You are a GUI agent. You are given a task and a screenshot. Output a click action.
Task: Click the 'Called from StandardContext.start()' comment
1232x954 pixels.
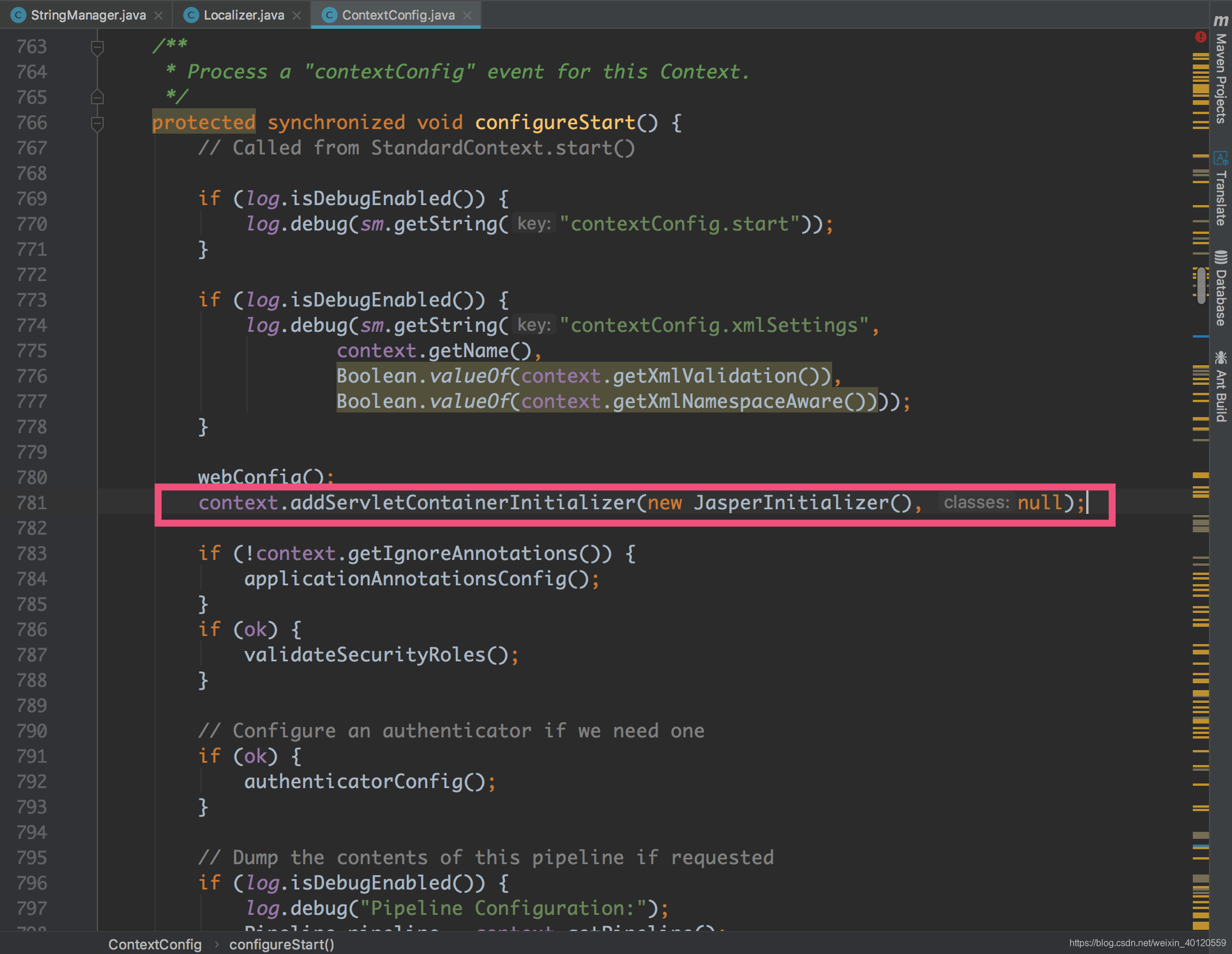[417, 147]
